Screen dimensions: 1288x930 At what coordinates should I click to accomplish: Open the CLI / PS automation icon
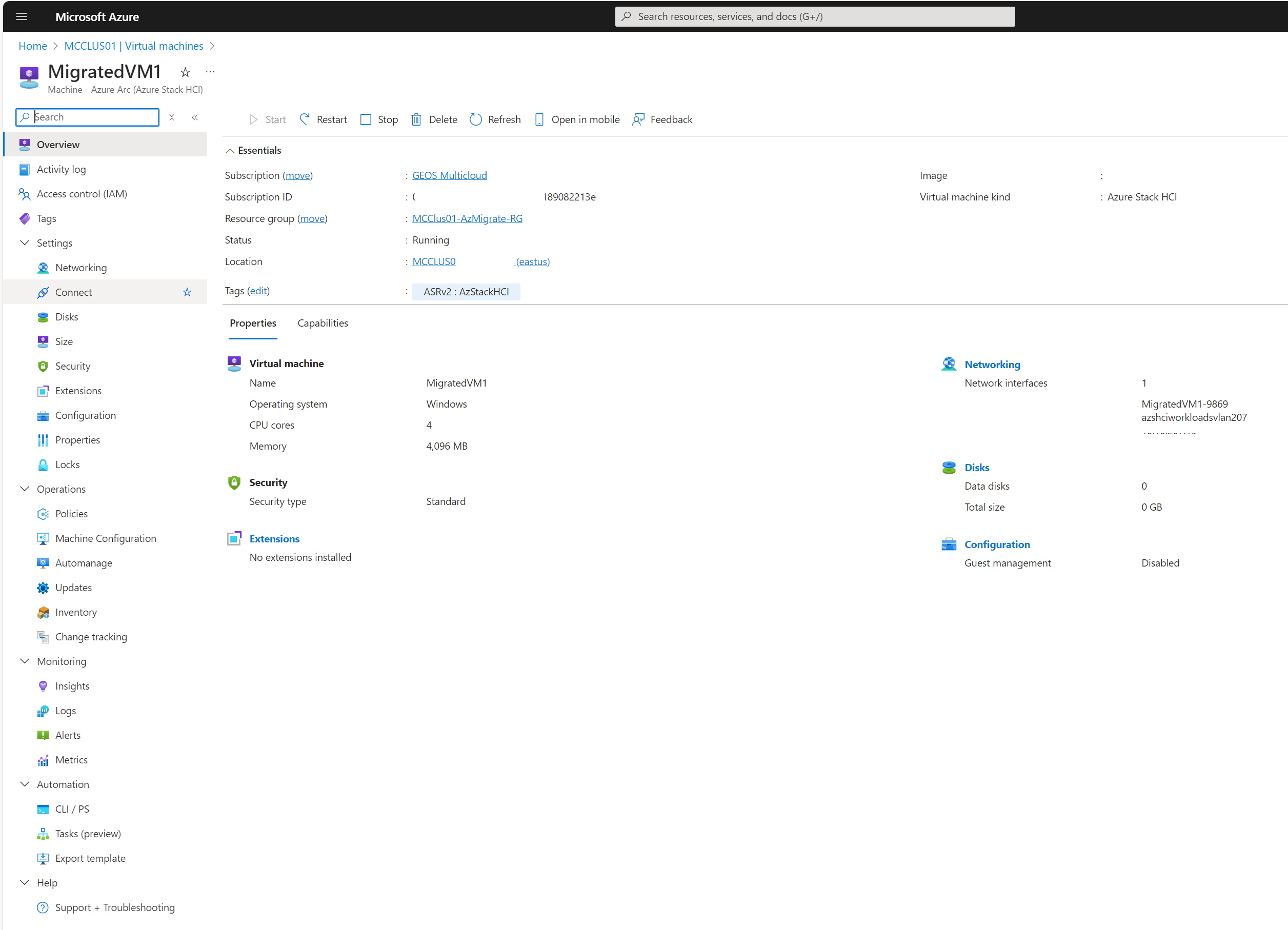tap(43, 808)
